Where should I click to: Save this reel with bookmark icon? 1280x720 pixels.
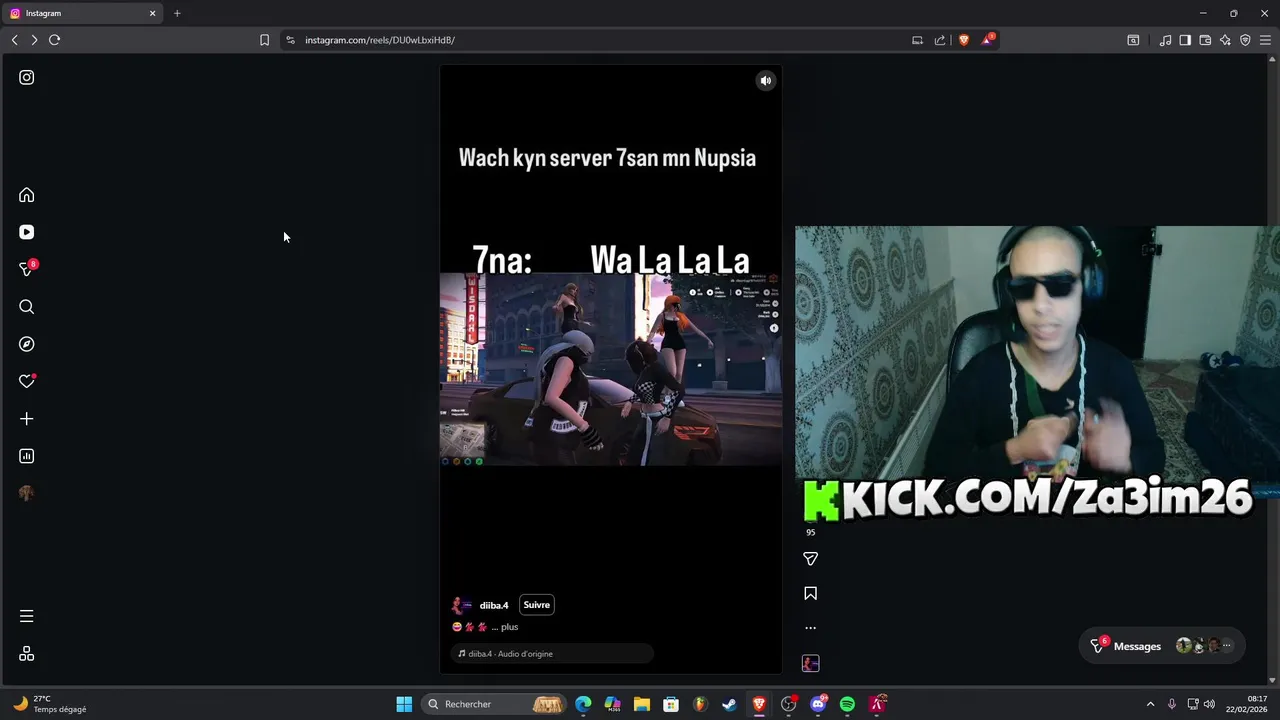click(811, 594)
